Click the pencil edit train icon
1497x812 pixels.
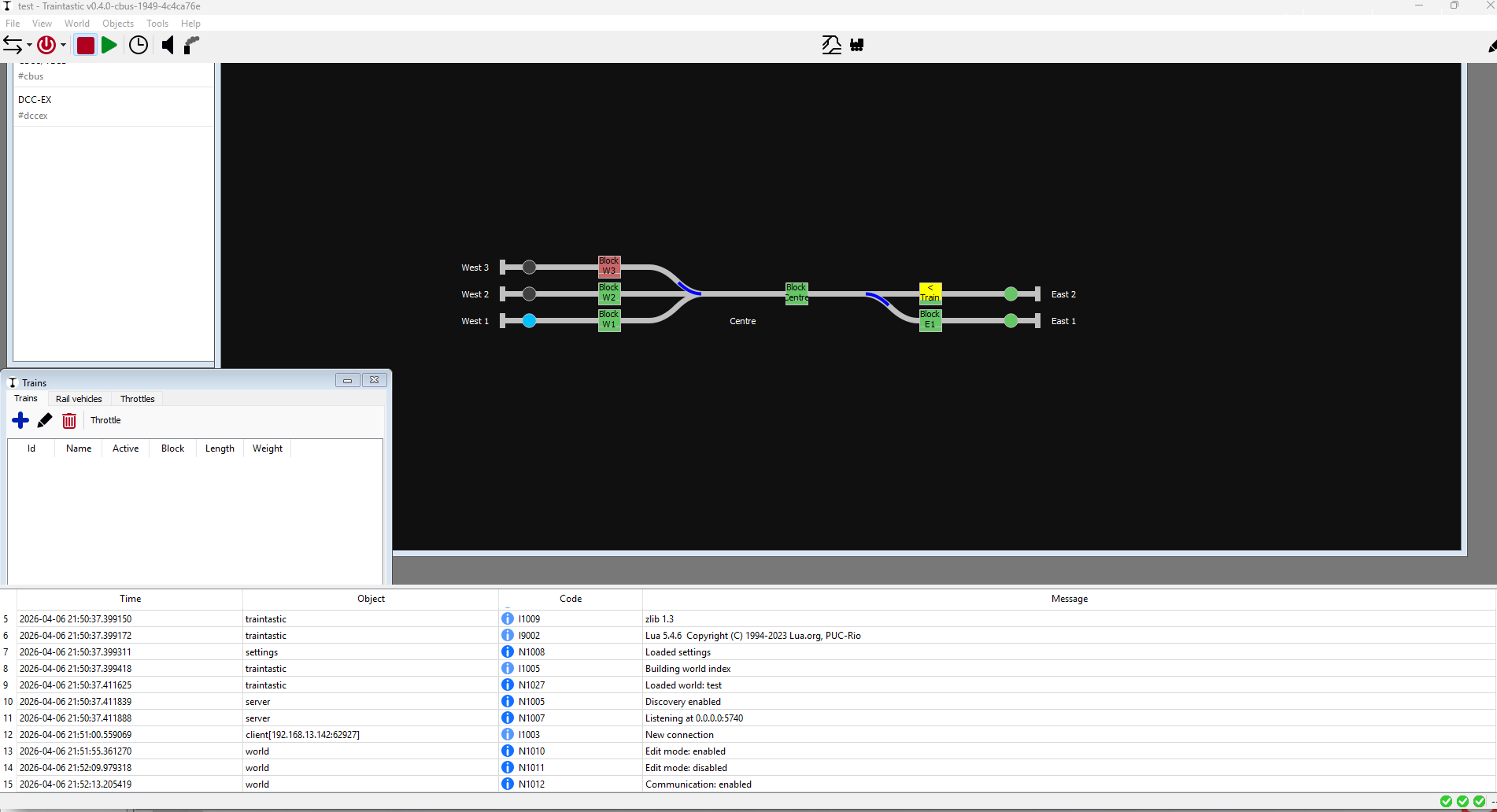point(45,421)
